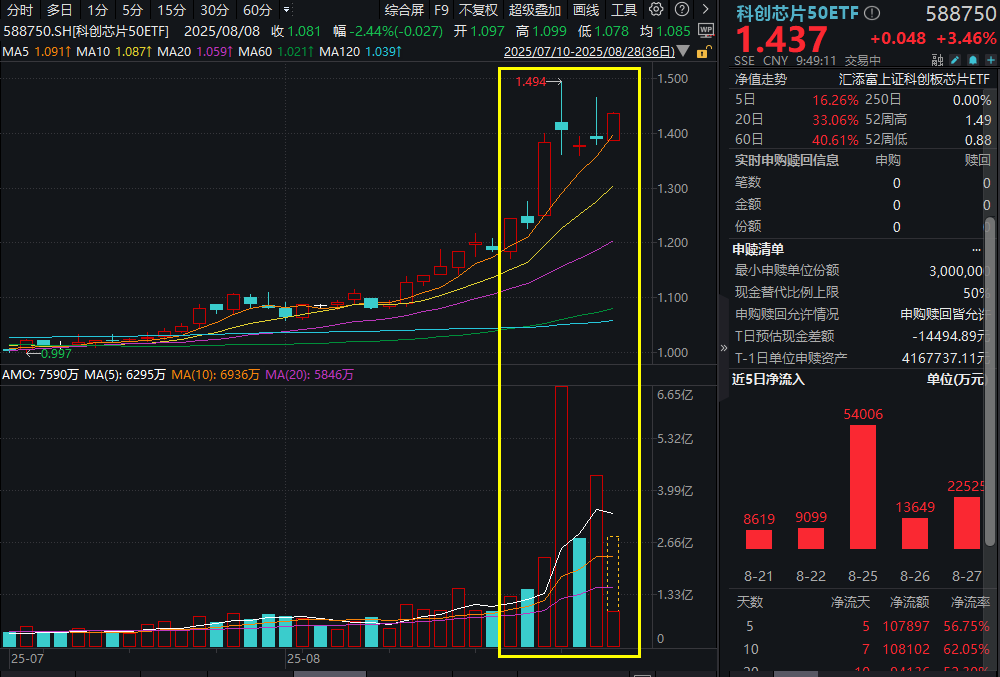Toggle 不复权 price adjustment mode

click(x=477, y=10)
